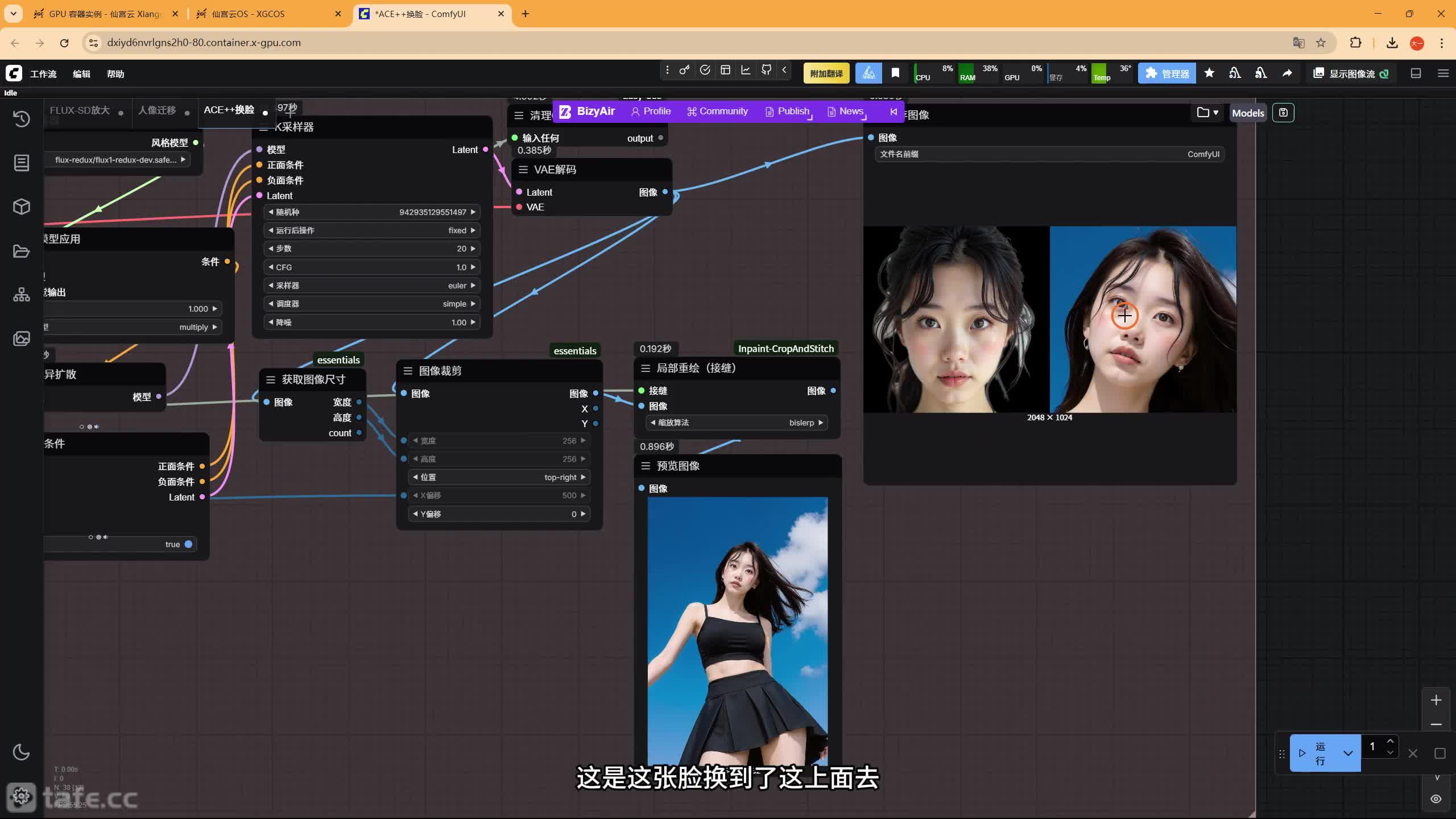The height and width of the screenshot is (819, 1456).
Task: Cancel current run with X icon
Action: (x=1413, y=754)
